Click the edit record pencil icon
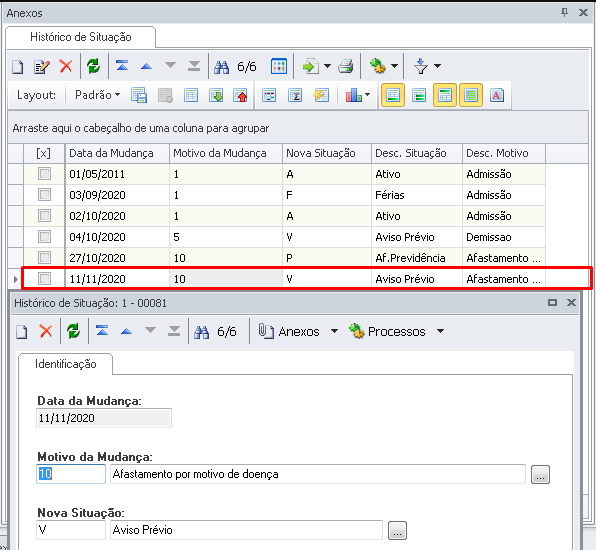This screenshot has width=596, height=550. coord(41,67)
